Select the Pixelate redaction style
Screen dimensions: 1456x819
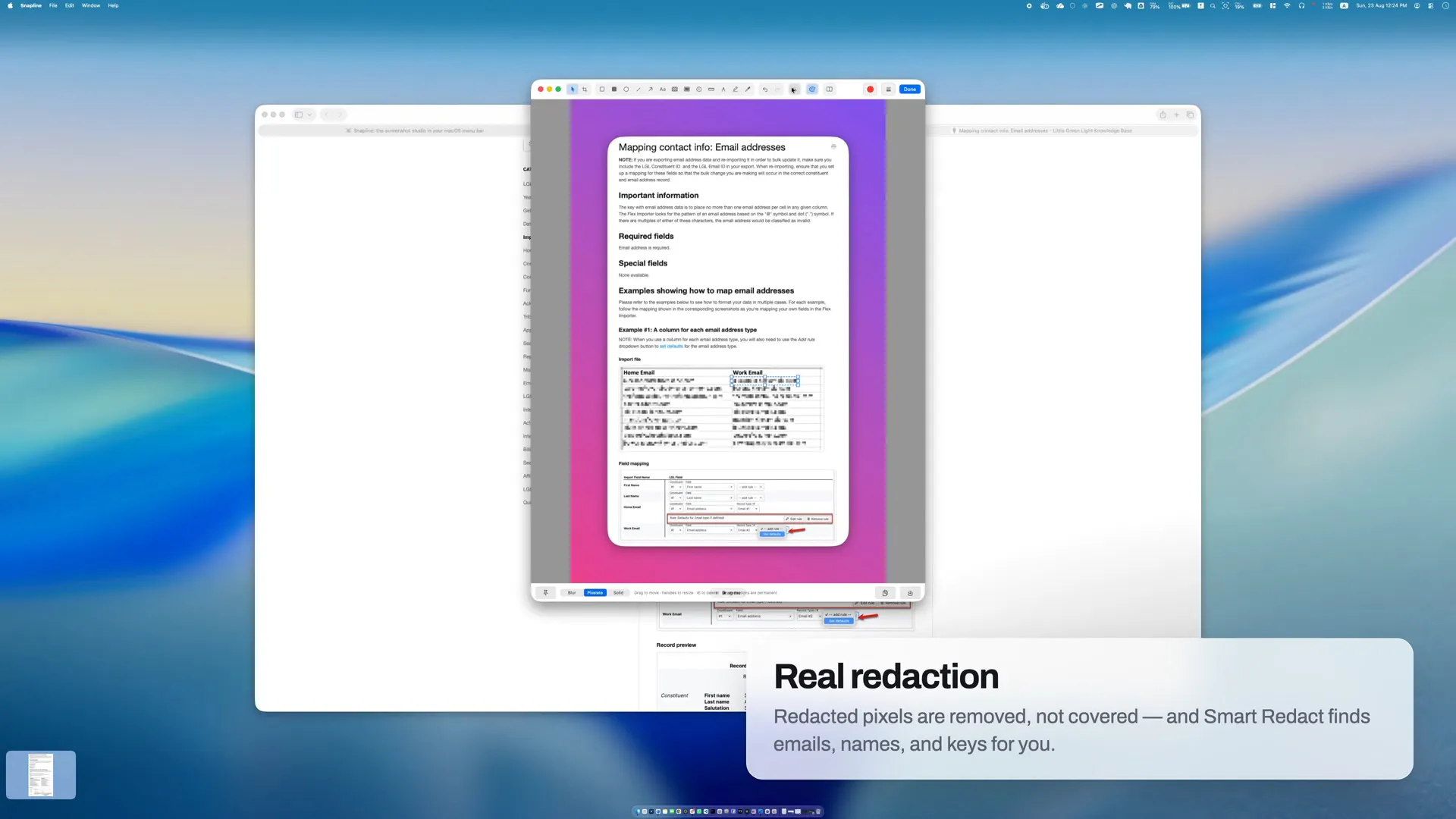pos(595,593)
